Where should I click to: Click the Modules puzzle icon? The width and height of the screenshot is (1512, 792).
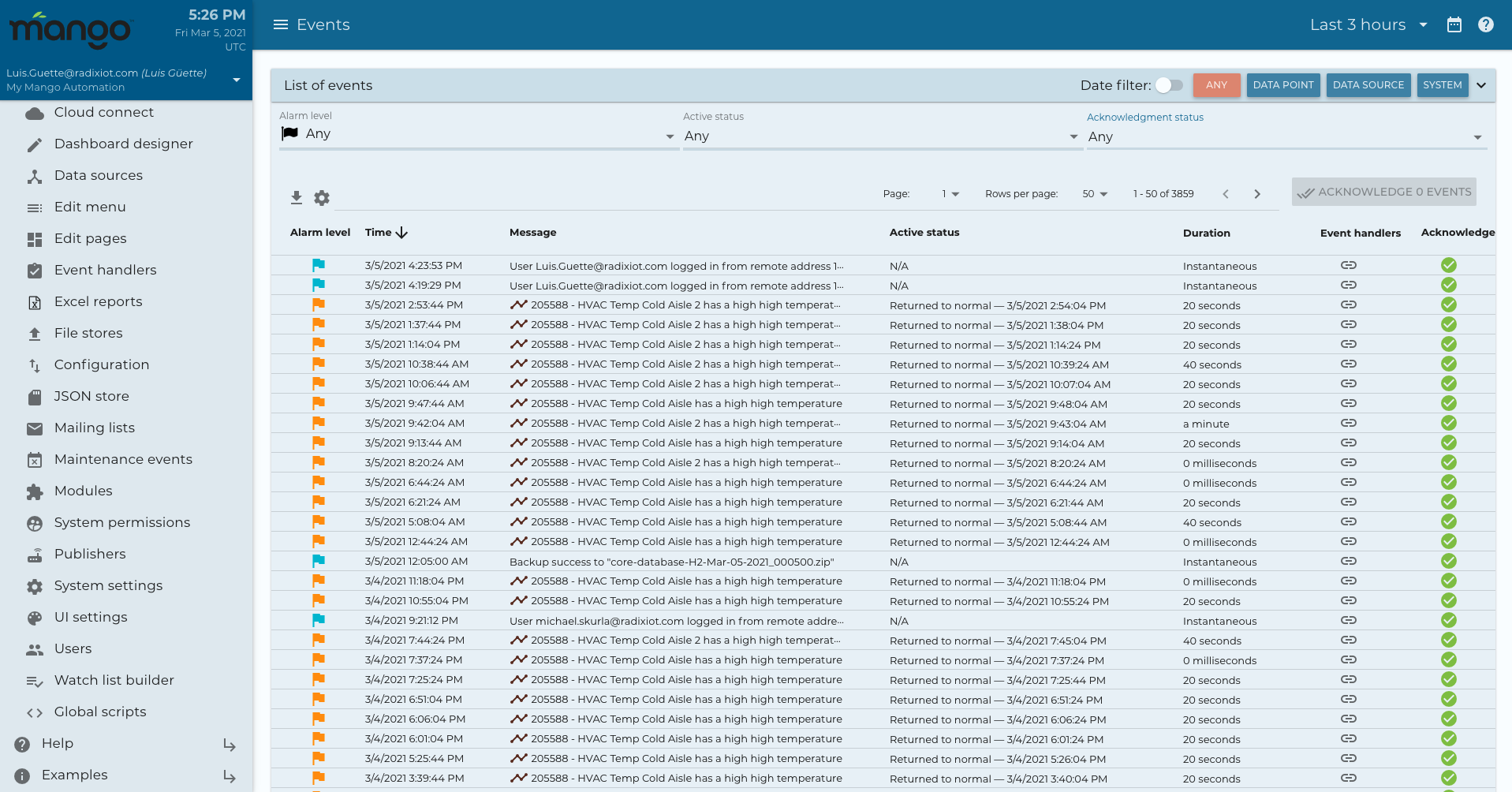35,492
